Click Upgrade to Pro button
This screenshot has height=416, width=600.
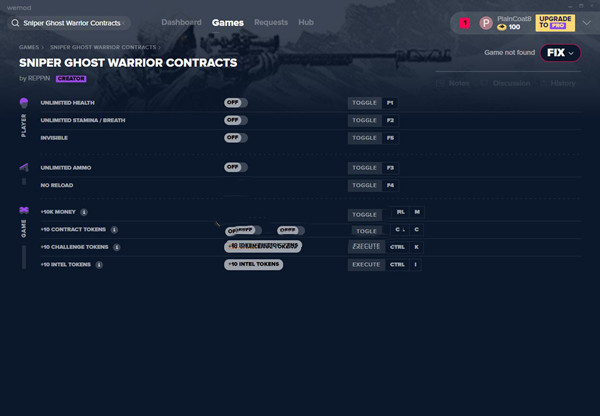(555, 22)
